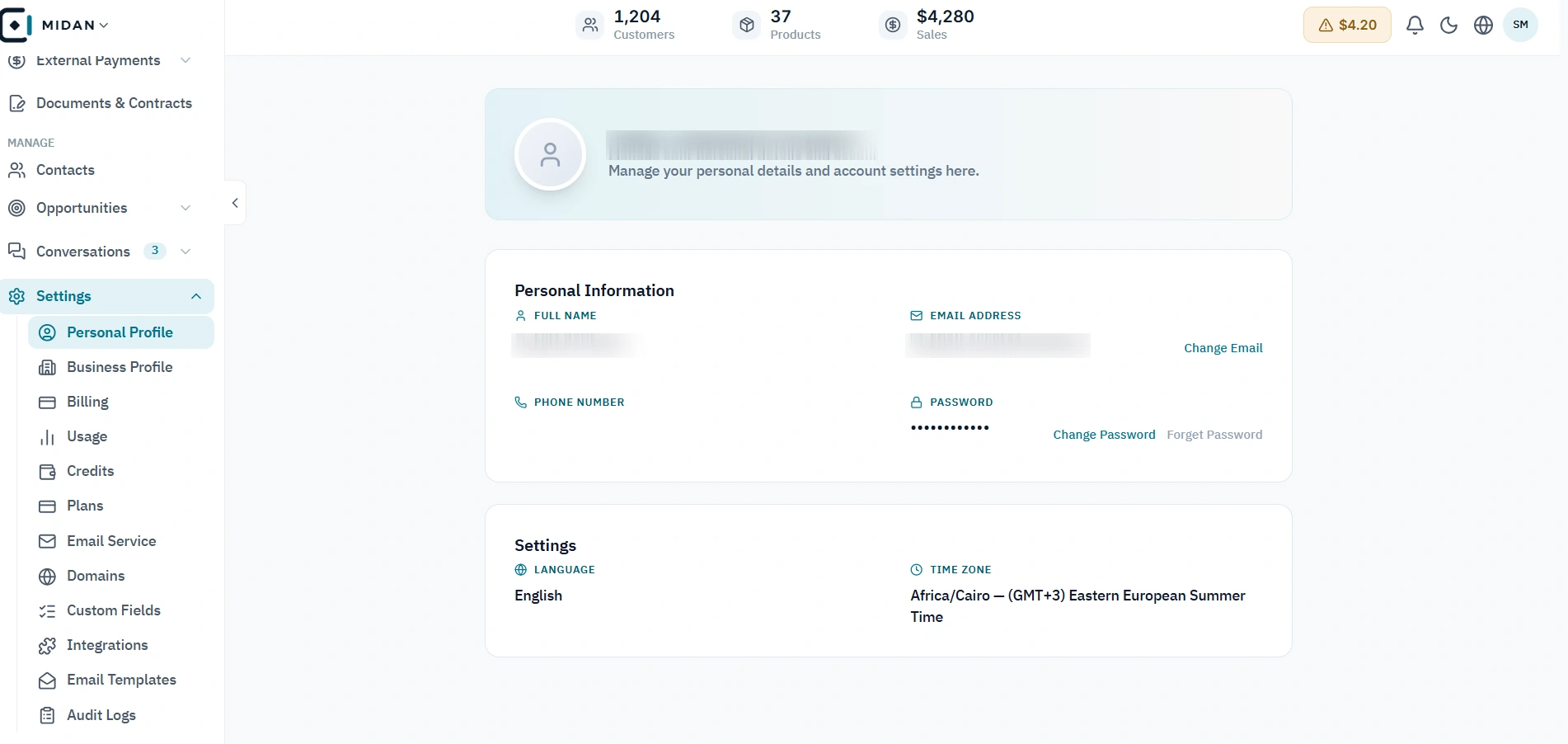Expand the Conversations chevron
This screenshot has width=1568, height=744.
pos(185,252)
